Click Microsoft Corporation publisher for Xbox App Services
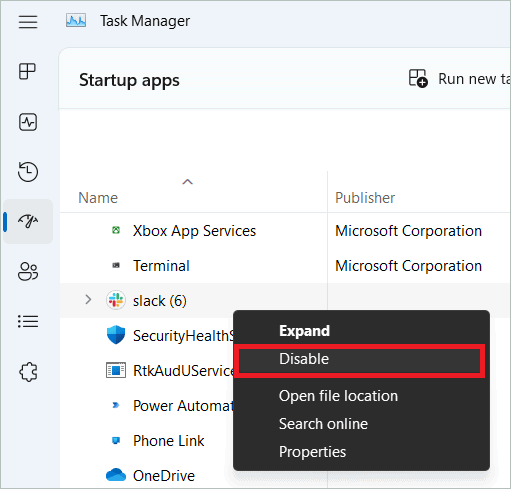The height and width of the screenshot is (489, 511). [408, 231]
